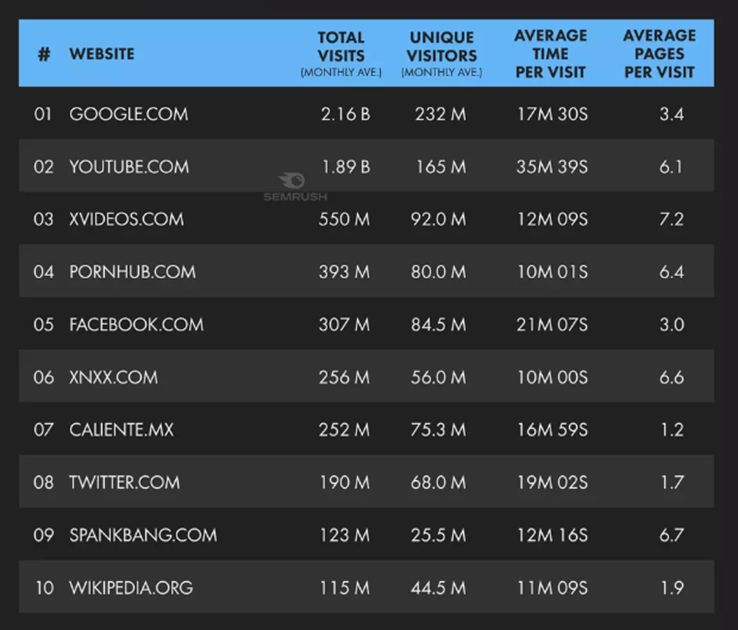
Task: Click the # column header
Action: coord(44,54)
